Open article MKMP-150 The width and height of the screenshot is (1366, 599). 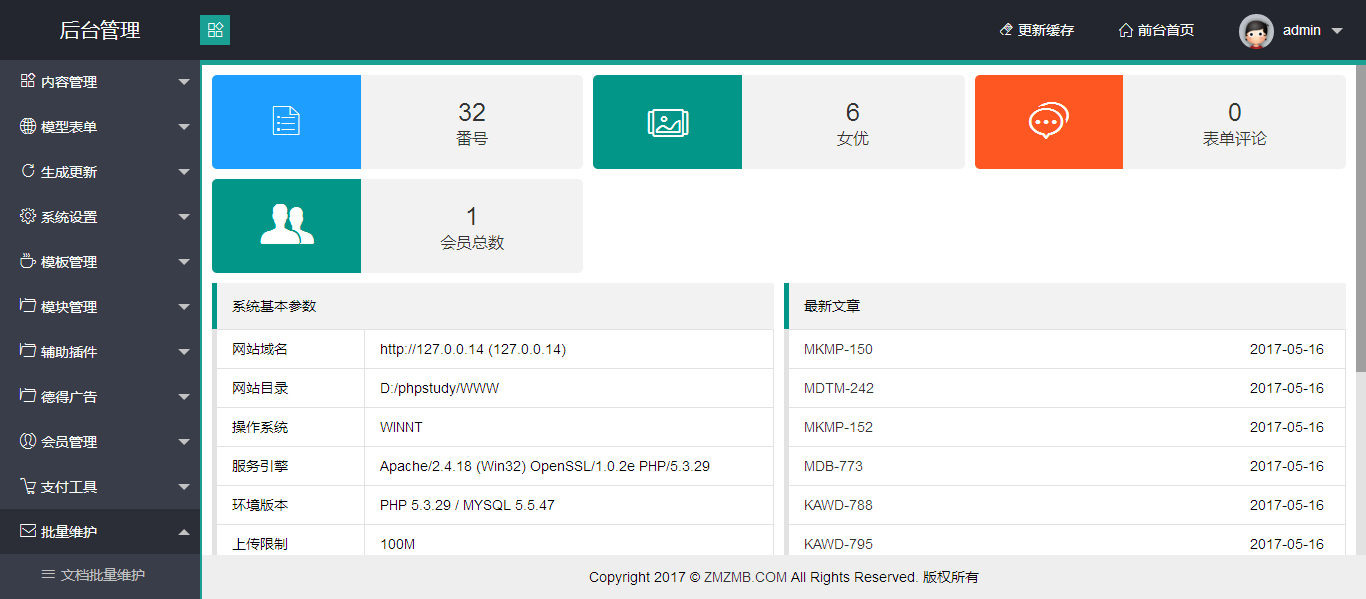tap(838, 349)
